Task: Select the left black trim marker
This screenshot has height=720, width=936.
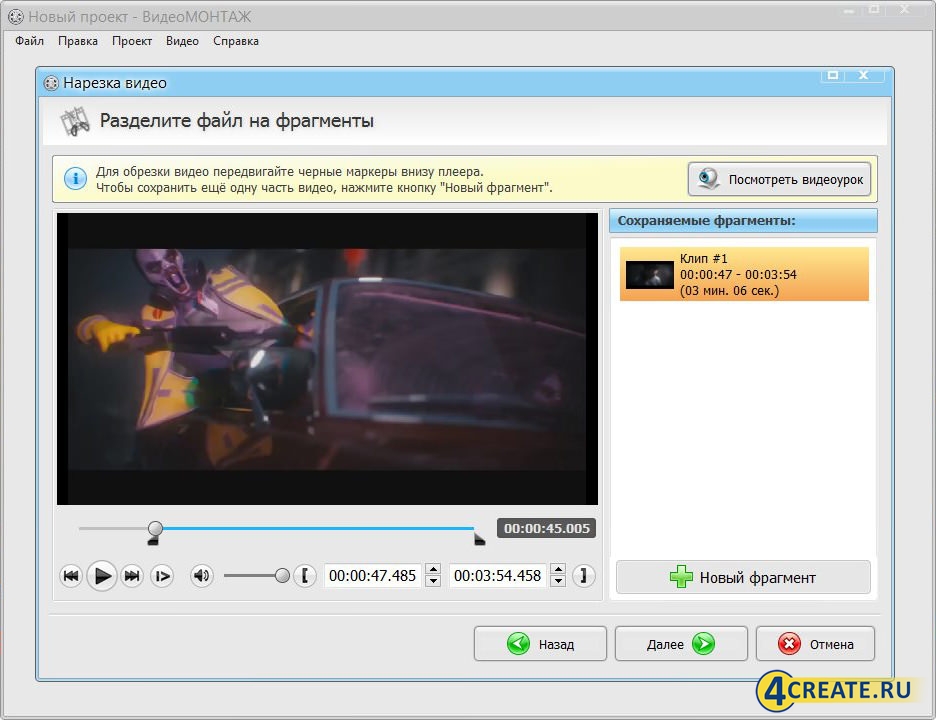Action: 153,540
